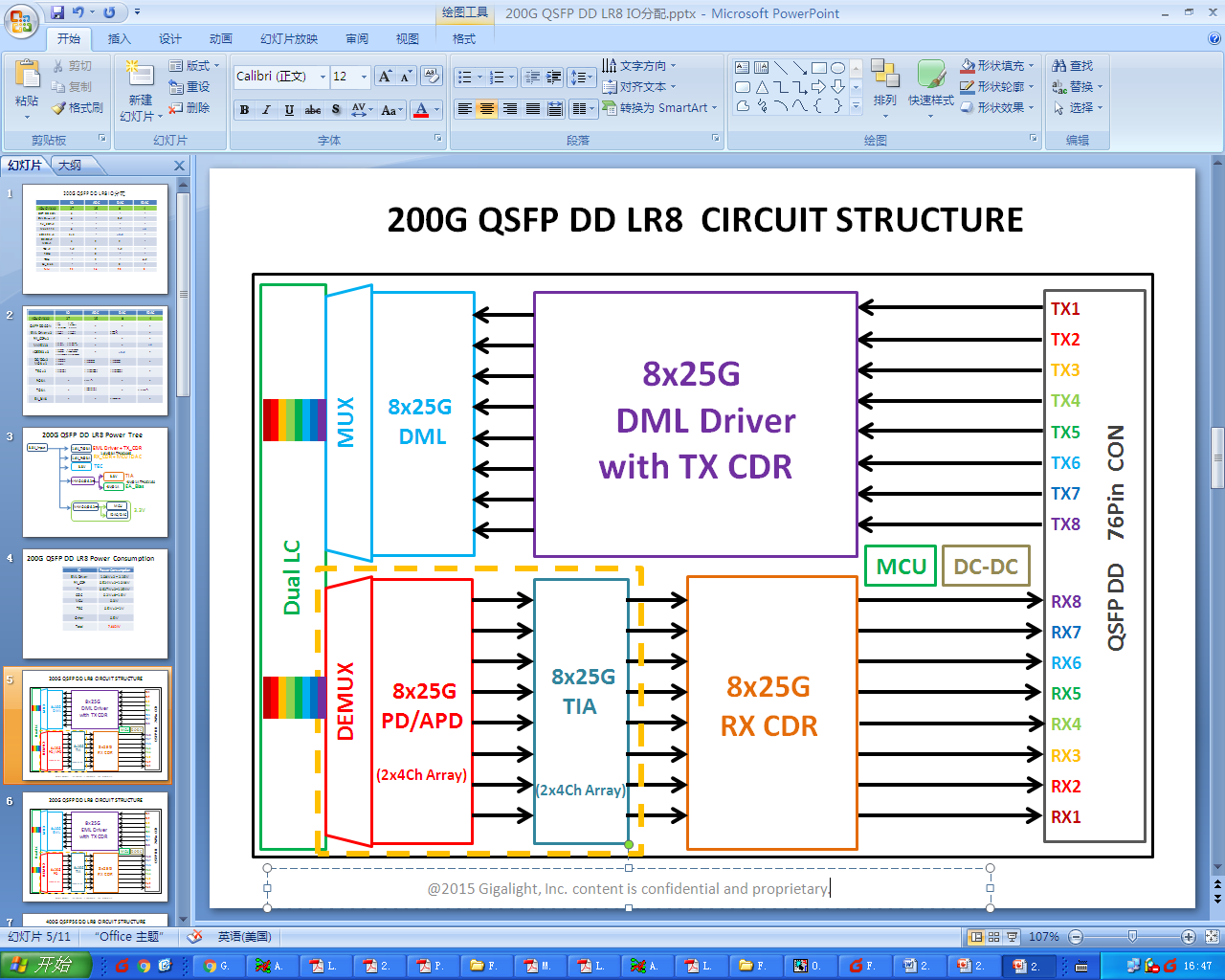The width and height of the screenshot is (1225, 980).
Task: Open Convert to SmartArt dropdown
Action: click(x=660, y=108)
